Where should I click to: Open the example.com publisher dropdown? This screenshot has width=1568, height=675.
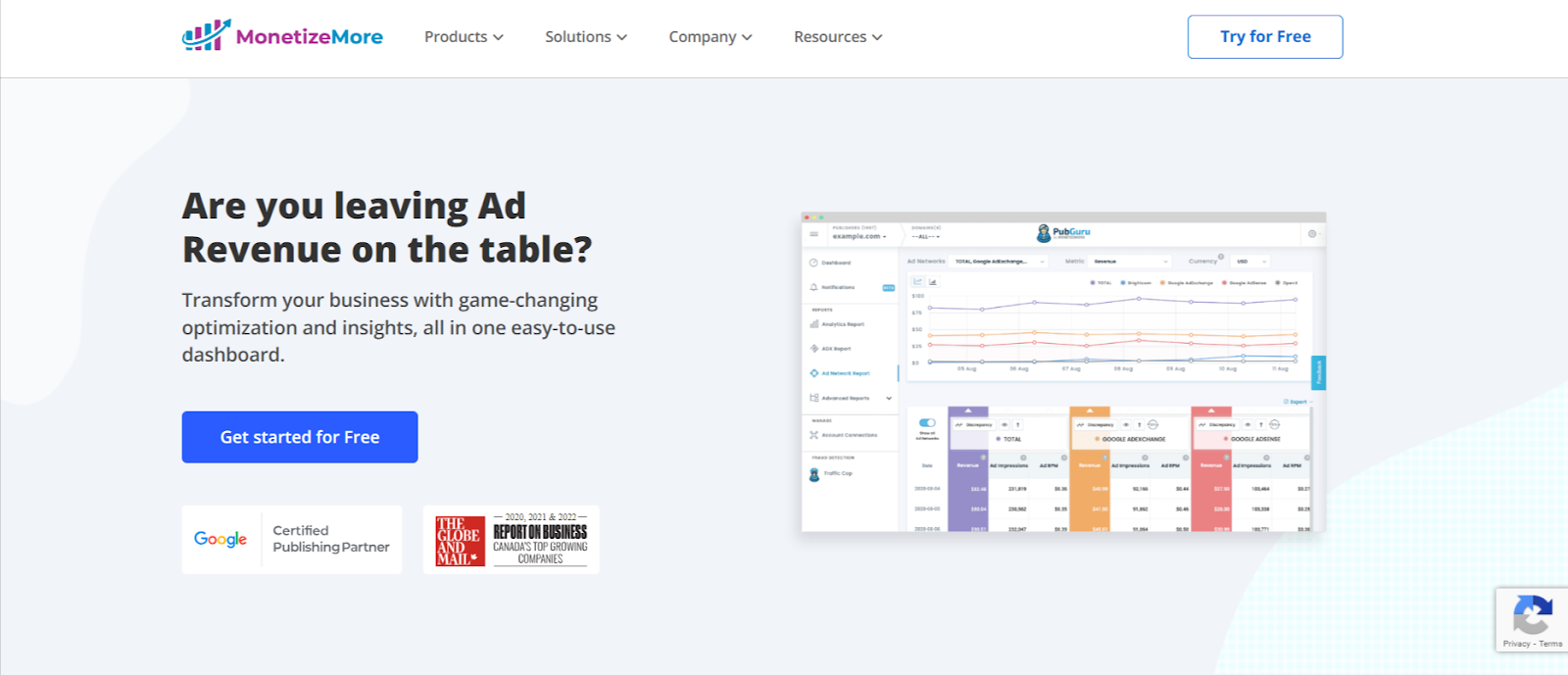(859, 236)
